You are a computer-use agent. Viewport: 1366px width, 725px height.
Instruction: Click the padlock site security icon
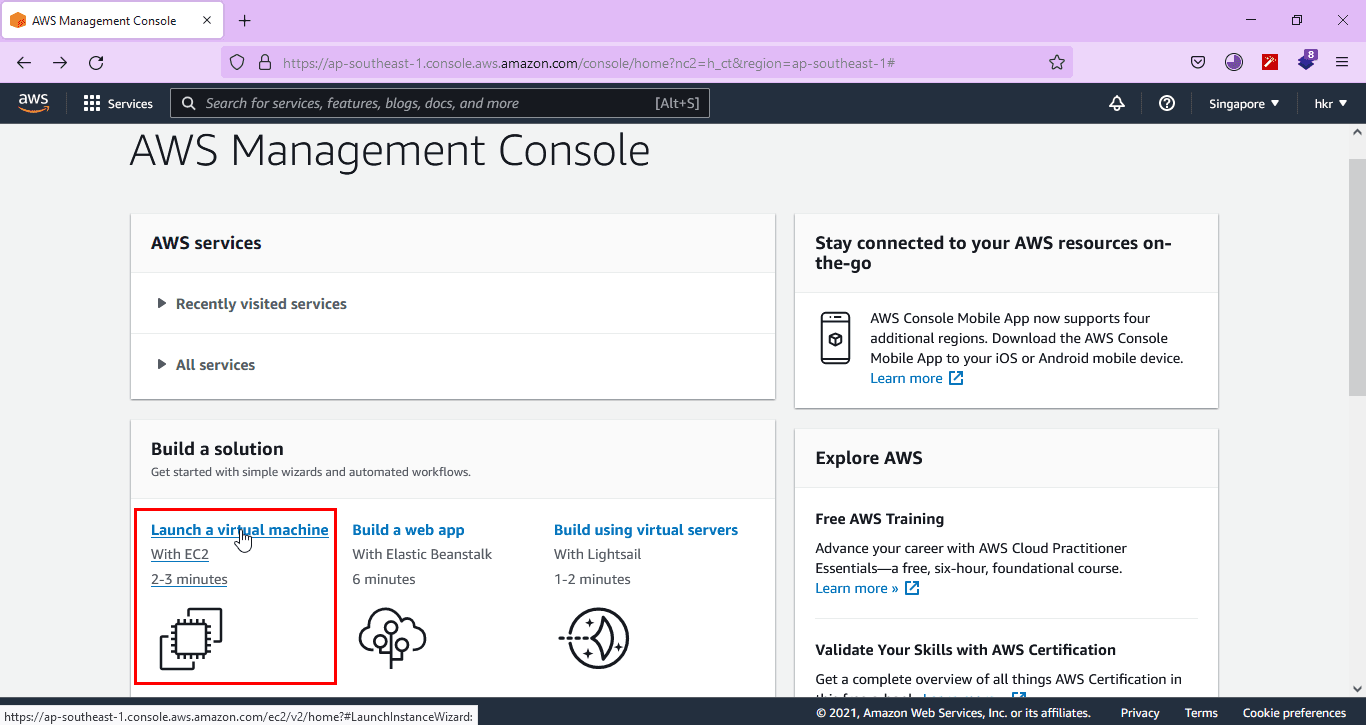[265, 62]
